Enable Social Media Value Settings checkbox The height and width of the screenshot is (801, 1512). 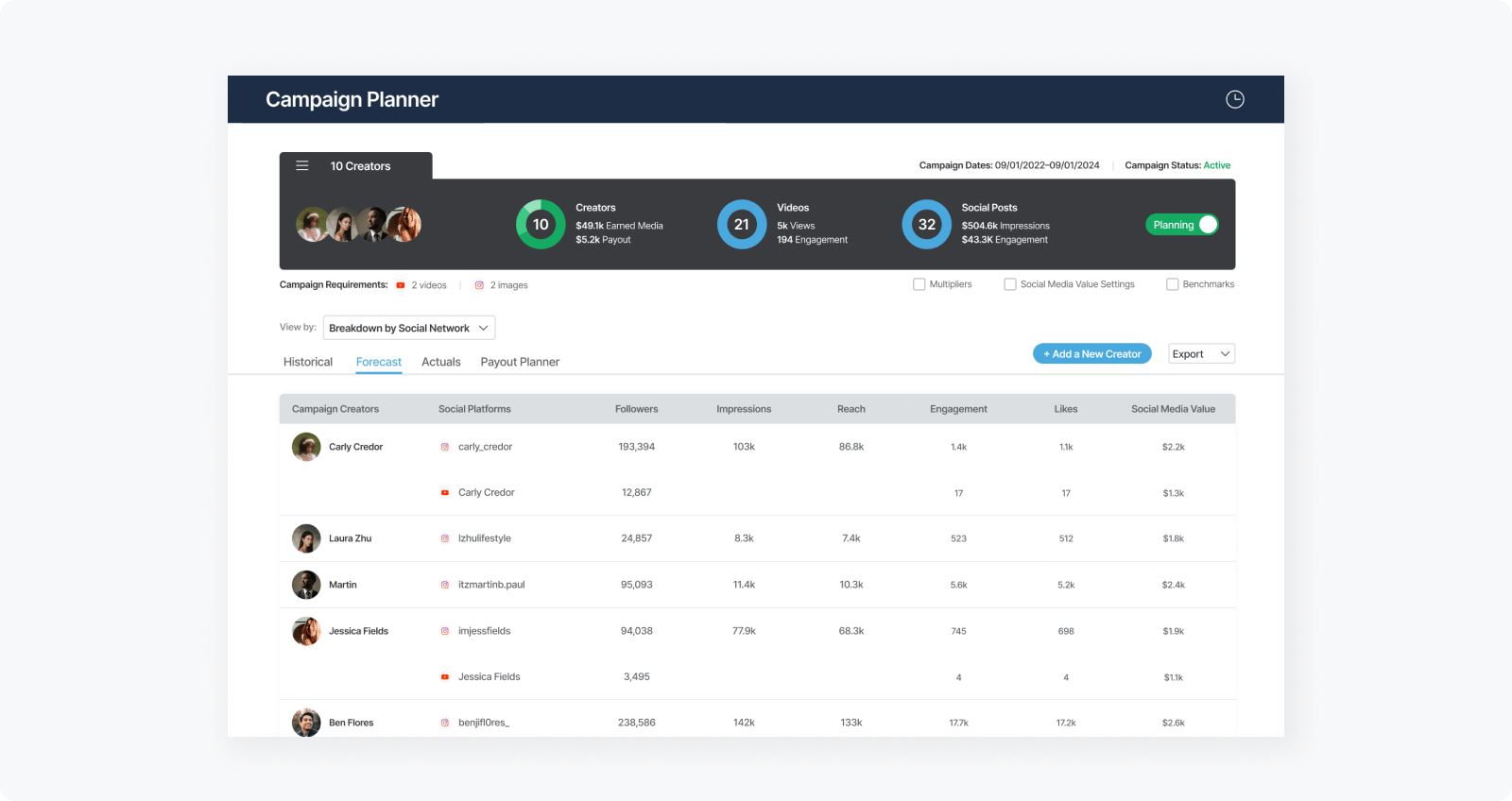[1010, 284]
